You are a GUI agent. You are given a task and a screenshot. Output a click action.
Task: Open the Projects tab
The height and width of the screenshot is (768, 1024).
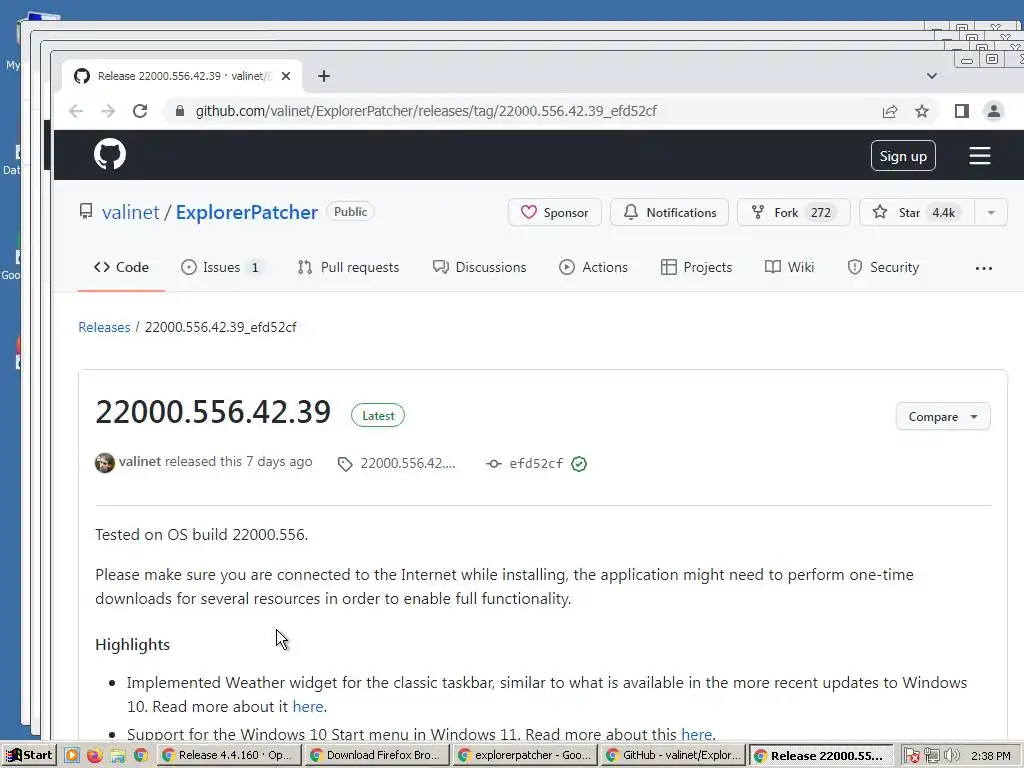pos(696,267)
